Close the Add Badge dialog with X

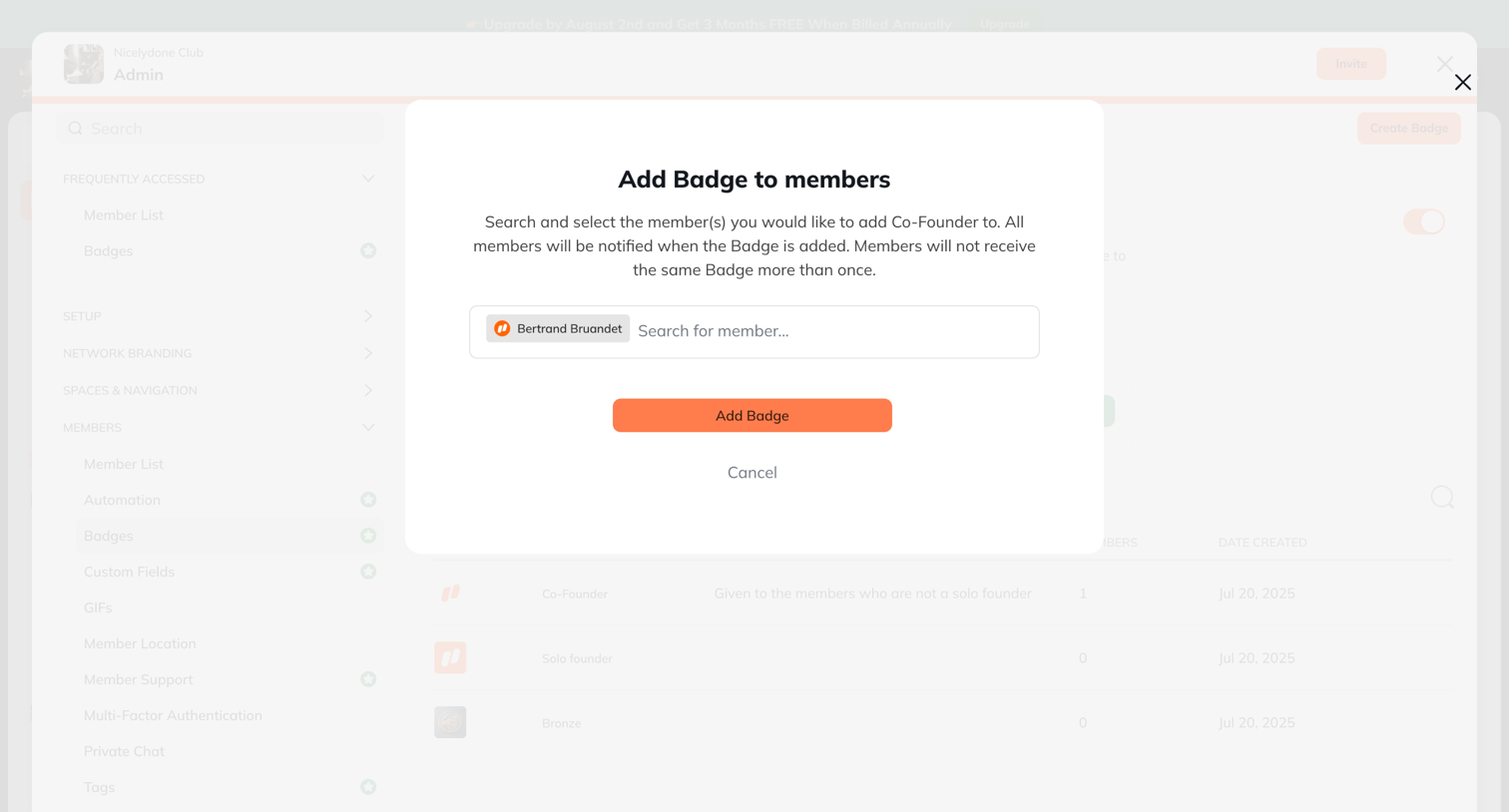1463,83
